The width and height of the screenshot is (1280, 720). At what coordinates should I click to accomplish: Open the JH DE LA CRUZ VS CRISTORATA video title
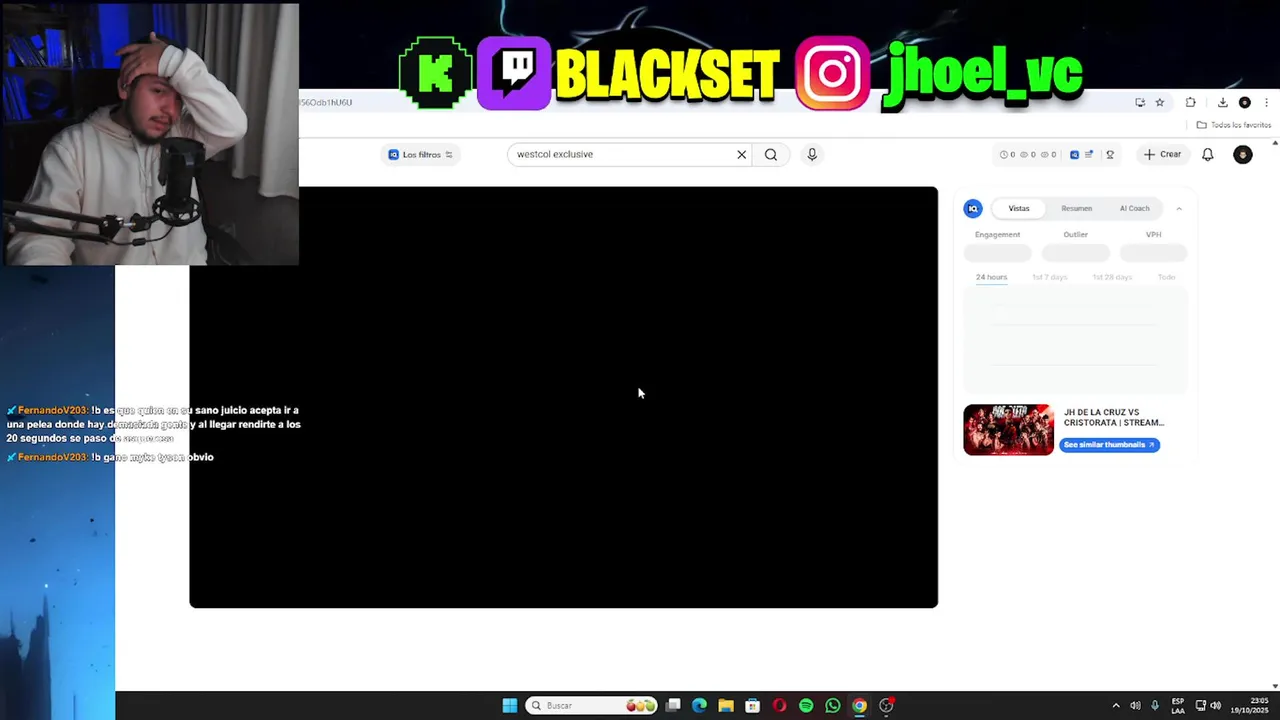point(1114,417)
